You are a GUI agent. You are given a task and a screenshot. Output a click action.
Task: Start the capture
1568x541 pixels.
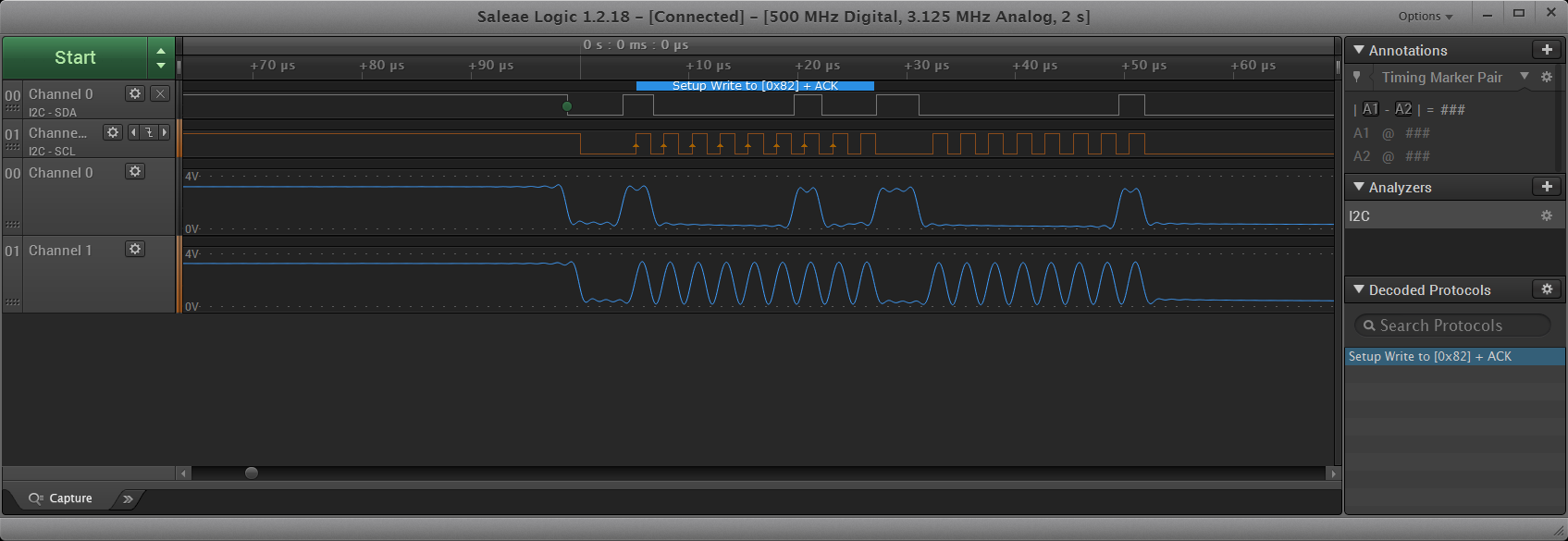click(x=75, y=57)
